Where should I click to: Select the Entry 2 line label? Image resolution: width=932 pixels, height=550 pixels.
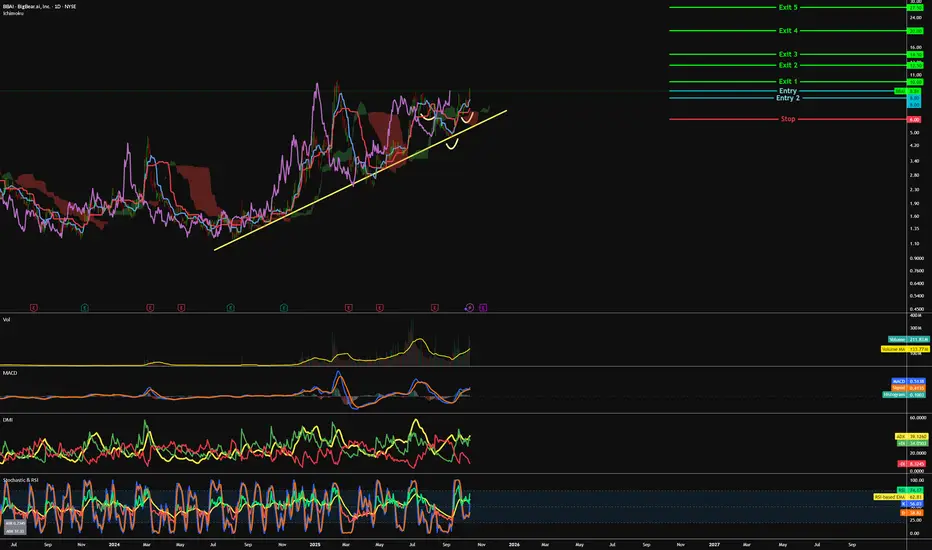(x=788, y=98)
